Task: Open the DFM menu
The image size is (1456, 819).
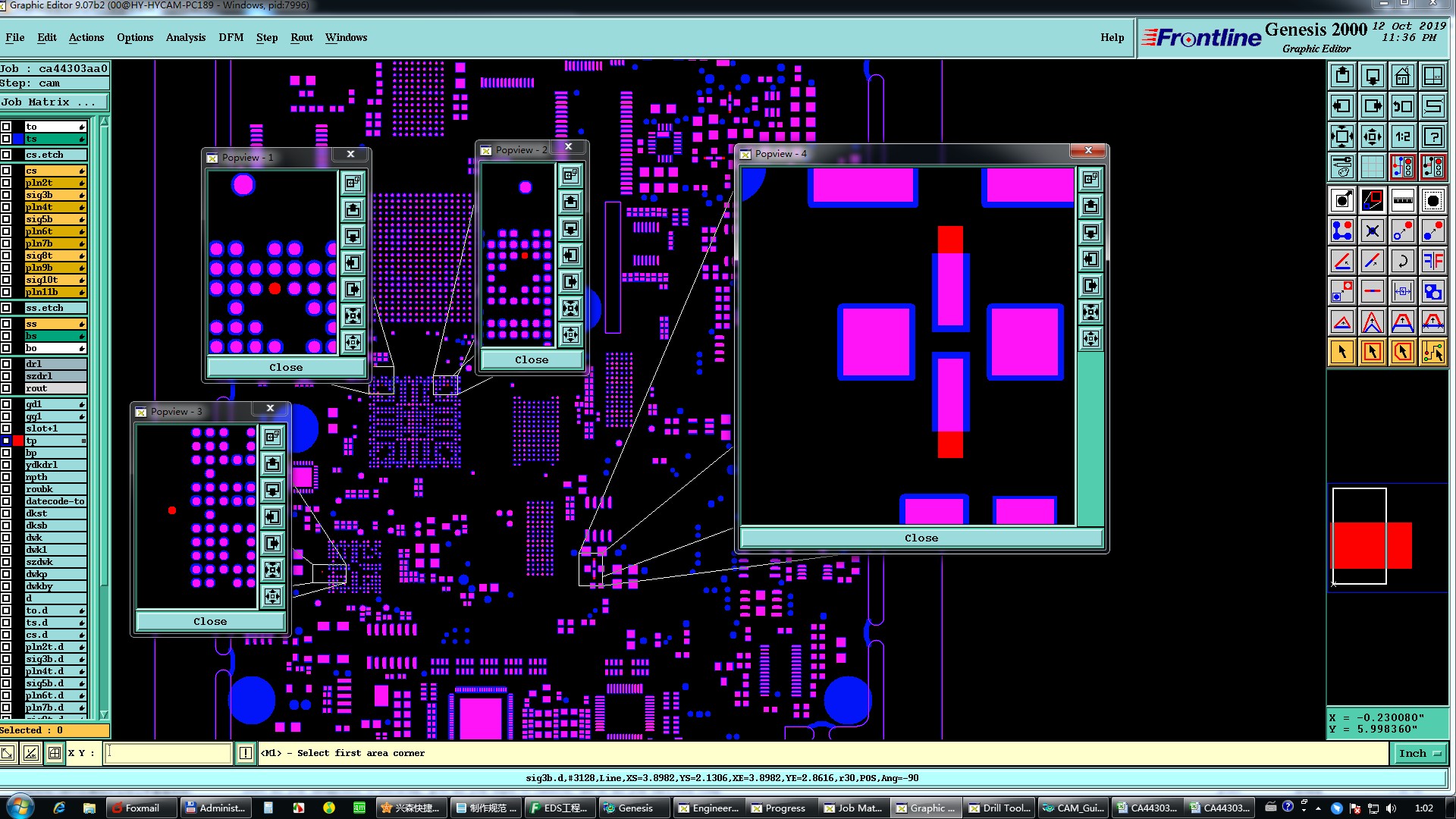Action: (231, 37)
